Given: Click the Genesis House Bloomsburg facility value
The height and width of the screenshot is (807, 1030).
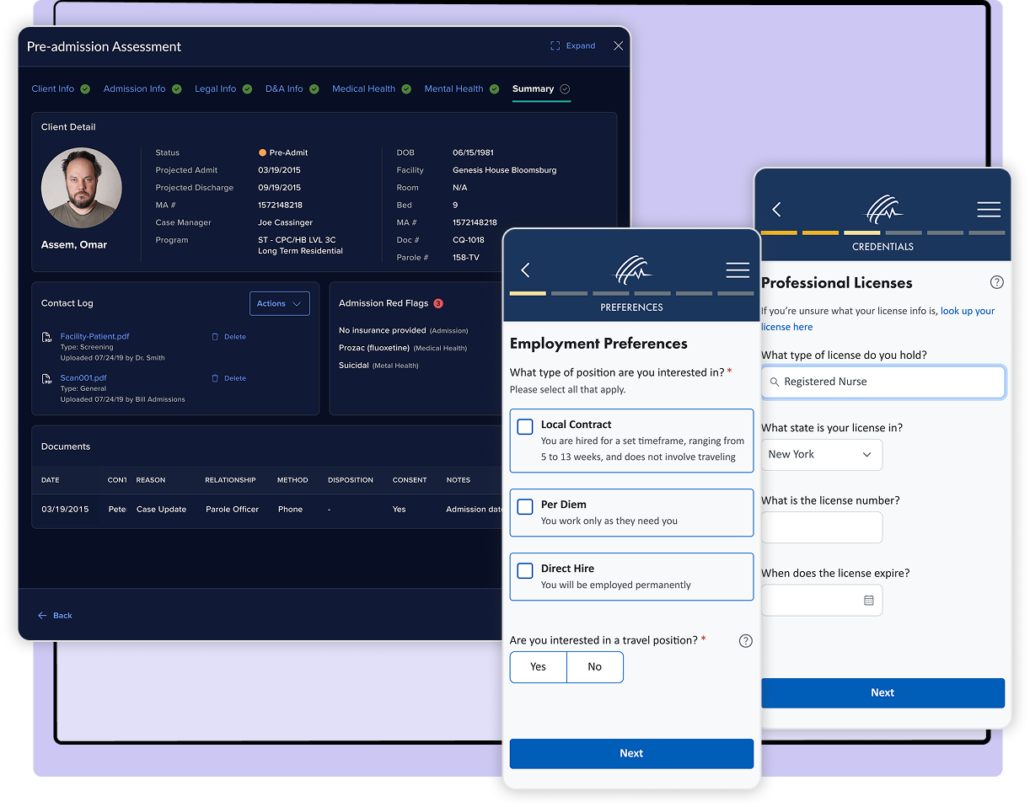Looking at the screenshot, I should (504, 170).
